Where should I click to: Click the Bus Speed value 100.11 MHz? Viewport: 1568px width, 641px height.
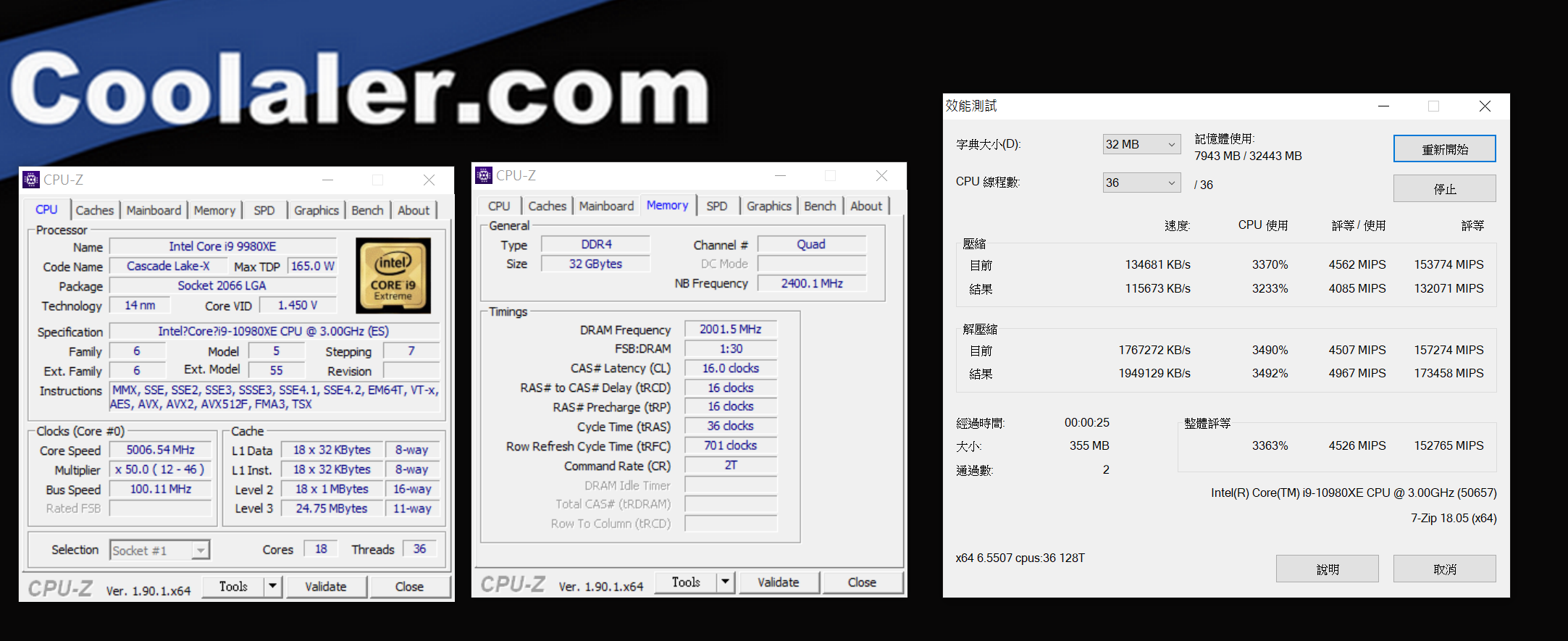point(161,489)
